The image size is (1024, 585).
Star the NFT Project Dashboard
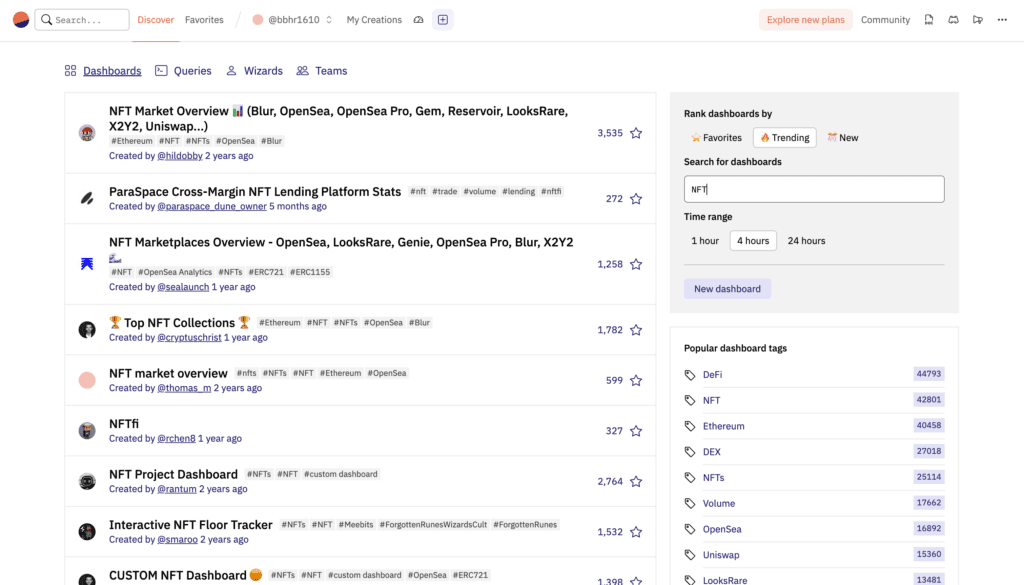(x=636, y=481)
